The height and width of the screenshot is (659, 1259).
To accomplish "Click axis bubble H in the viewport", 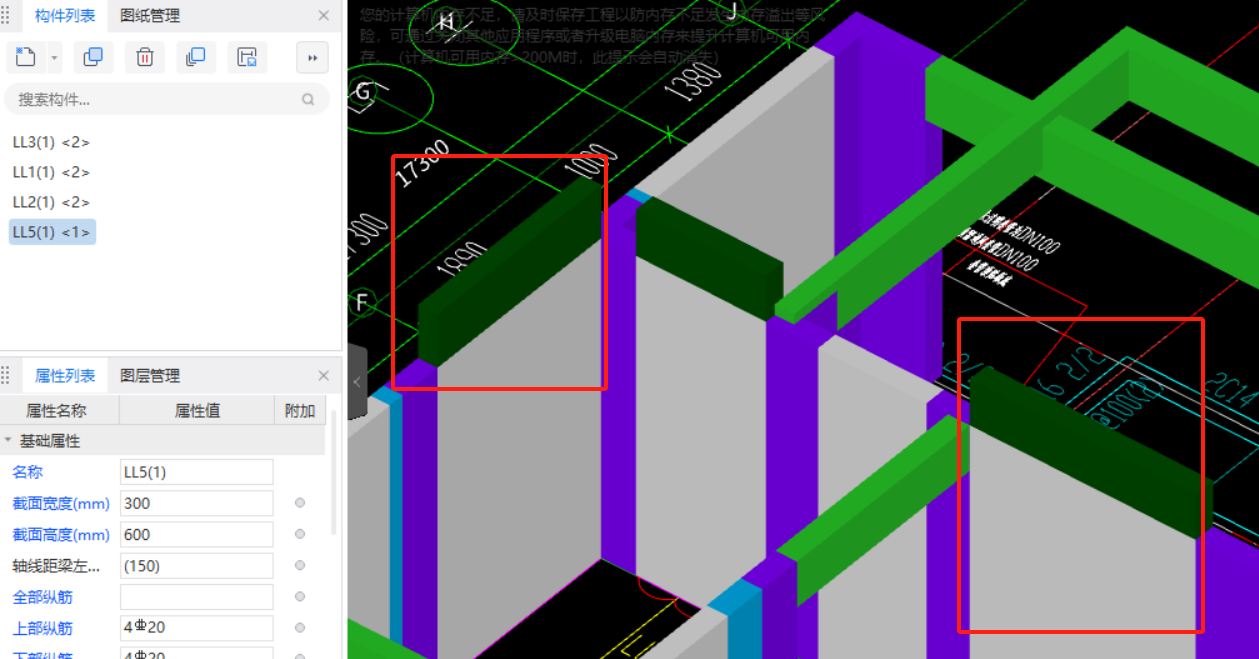I will (447, 22).
